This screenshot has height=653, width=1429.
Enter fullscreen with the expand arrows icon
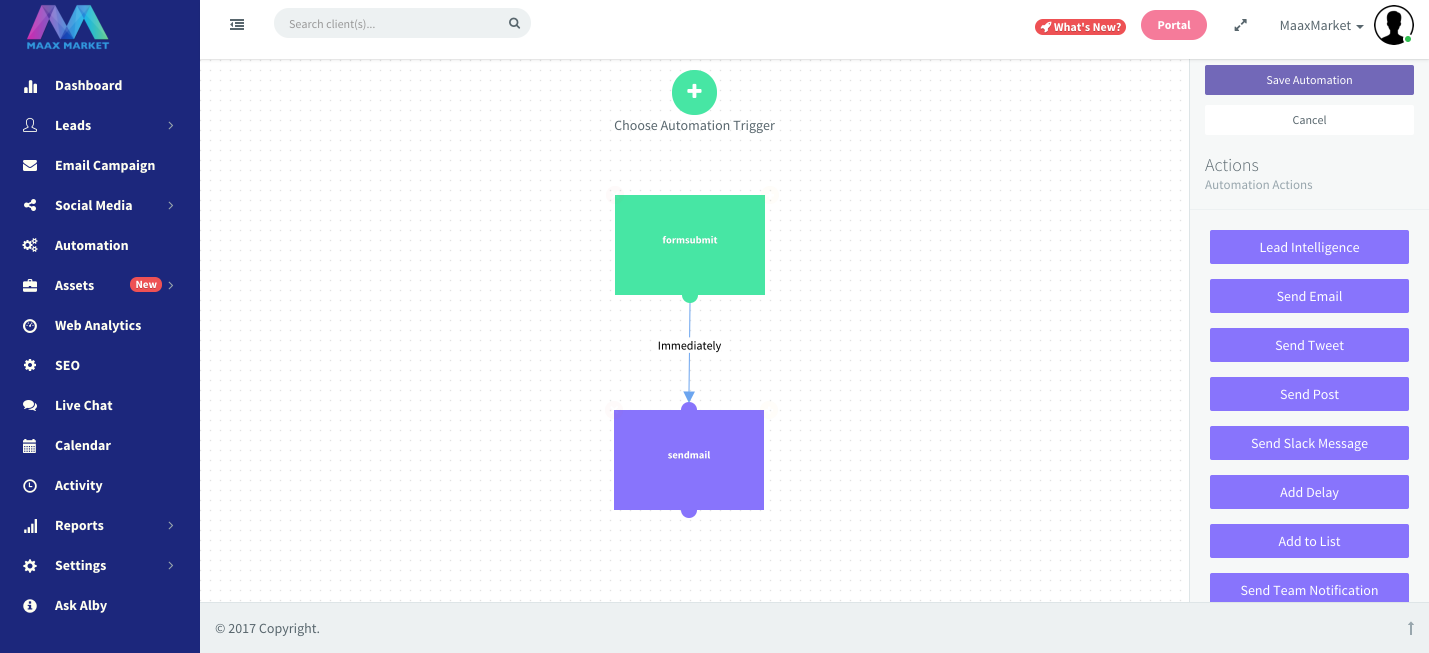(1241, 26)
